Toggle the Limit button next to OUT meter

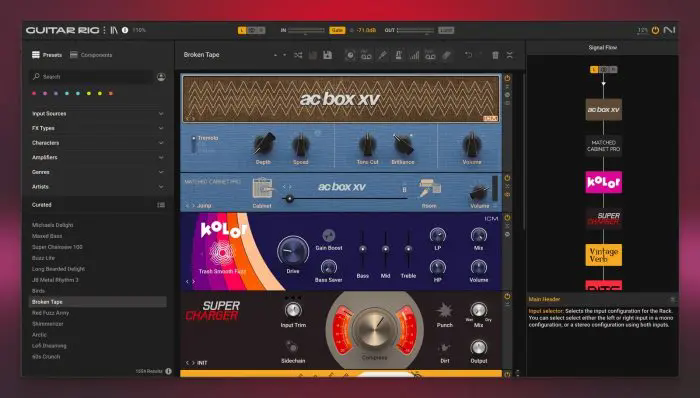pos(446,30)
